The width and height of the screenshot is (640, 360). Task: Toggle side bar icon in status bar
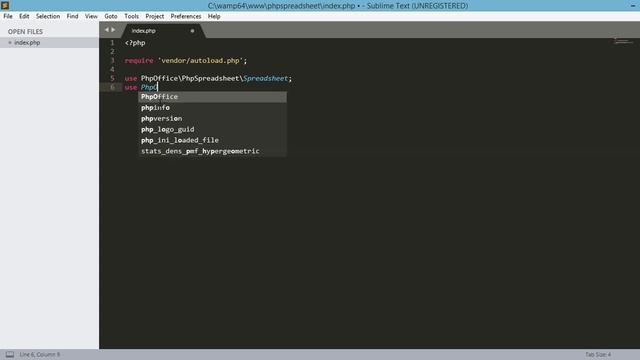[x=10, y=355]
